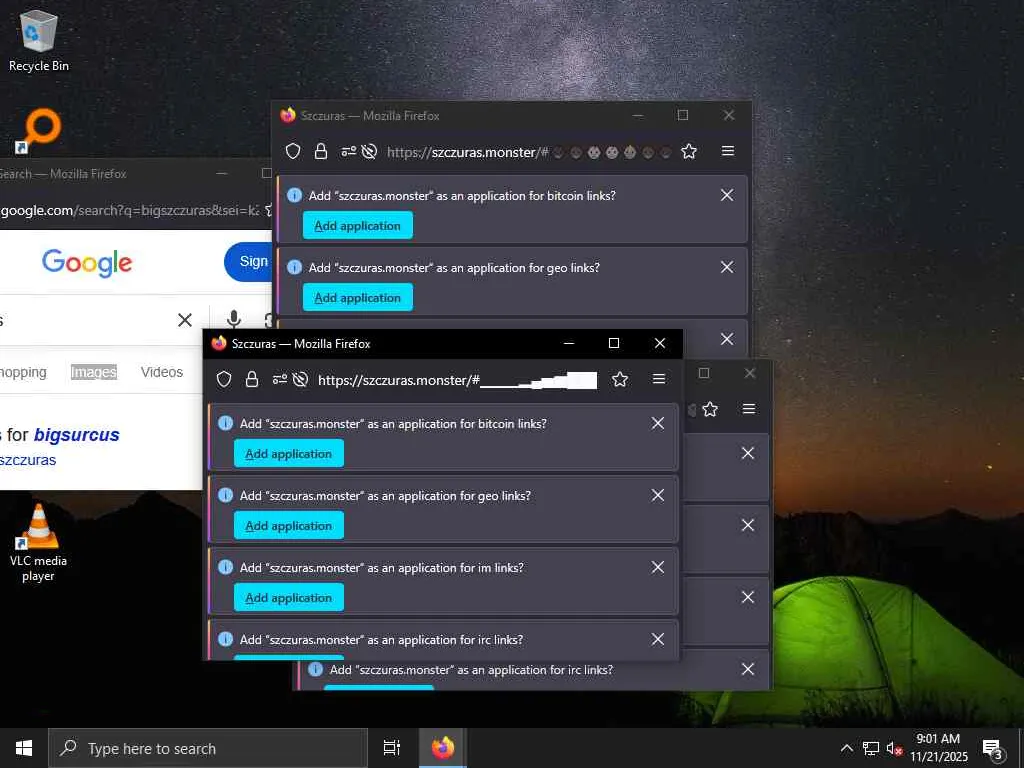Image resolution: width=1024 pixels, height=768 pixels.
Task: Click the taskbar search box
Action: [x=208, y=748]
